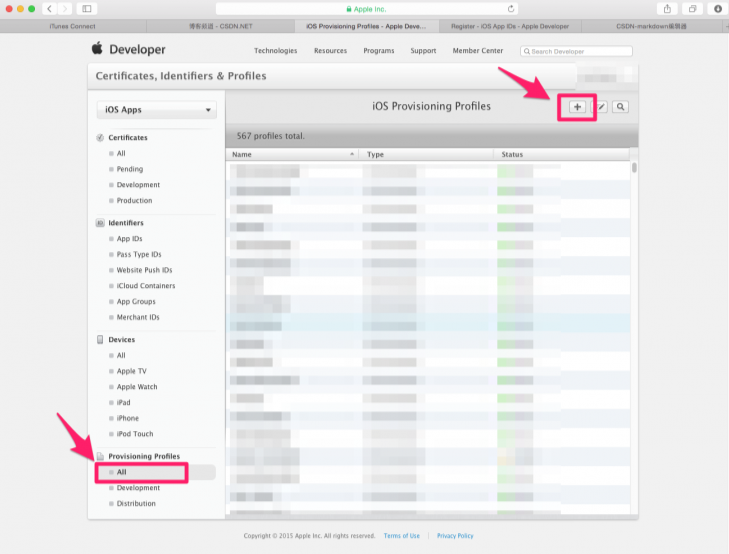Open iCloud Containers
Viewport: 729px width, 554px height.
(x=146, y=286)
